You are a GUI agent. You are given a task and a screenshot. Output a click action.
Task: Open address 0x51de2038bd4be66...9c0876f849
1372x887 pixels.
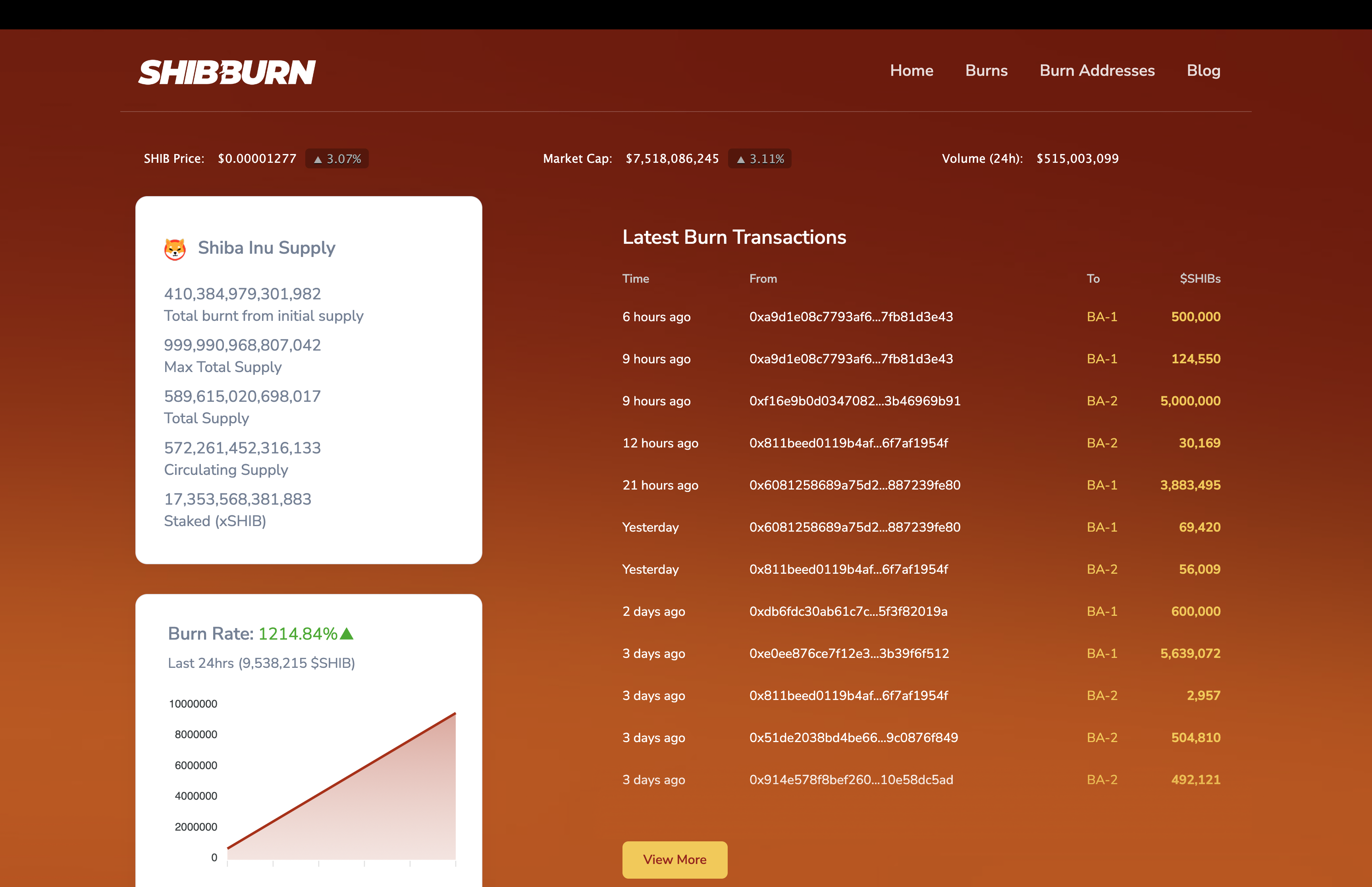pos(853,738)
